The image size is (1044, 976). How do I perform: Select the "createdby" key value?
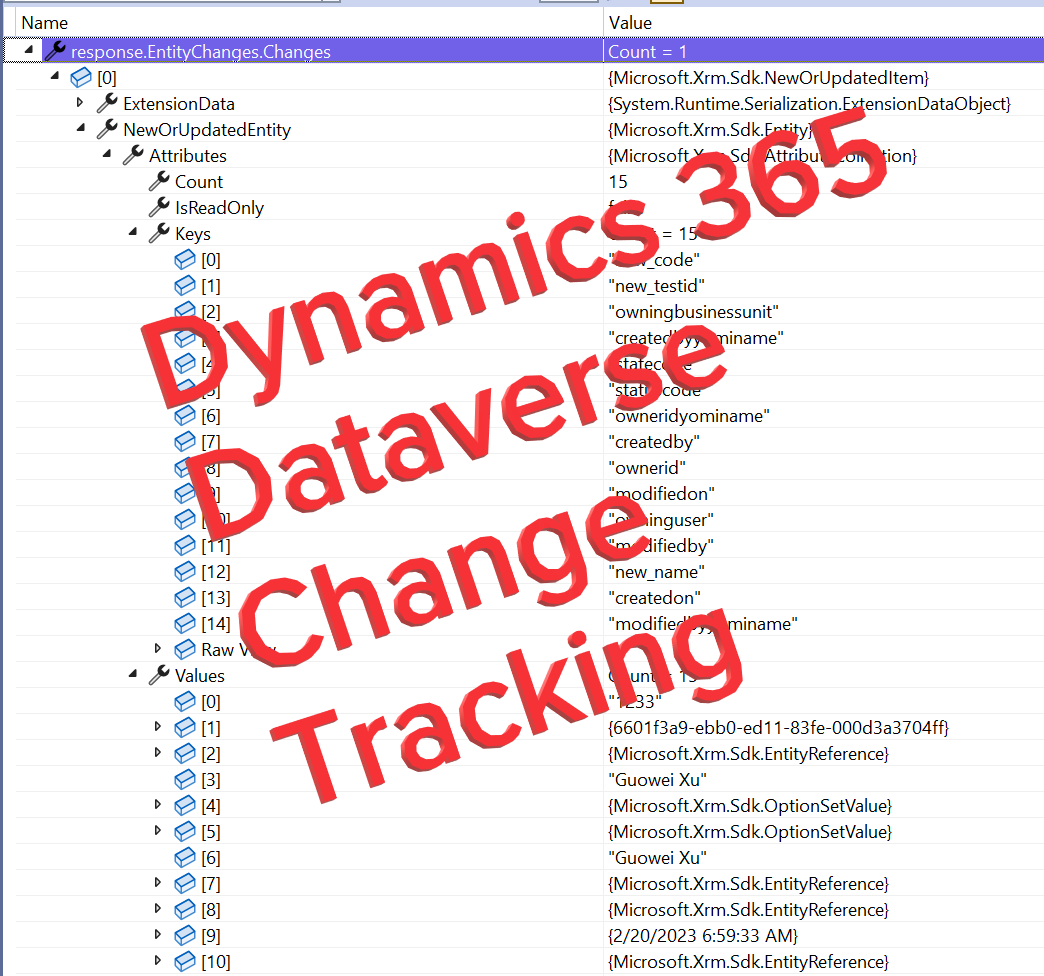pyautogui.click(x=654, y=441)
